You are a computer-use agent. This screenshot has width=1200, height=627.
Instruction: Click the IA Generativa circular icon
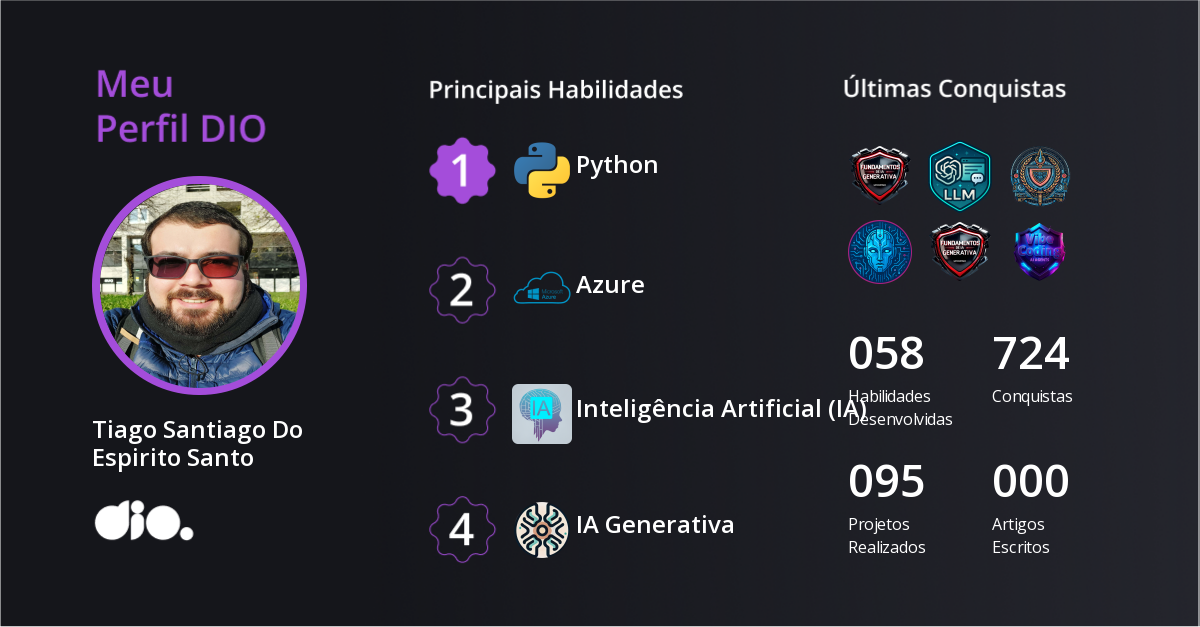point(541,530)
